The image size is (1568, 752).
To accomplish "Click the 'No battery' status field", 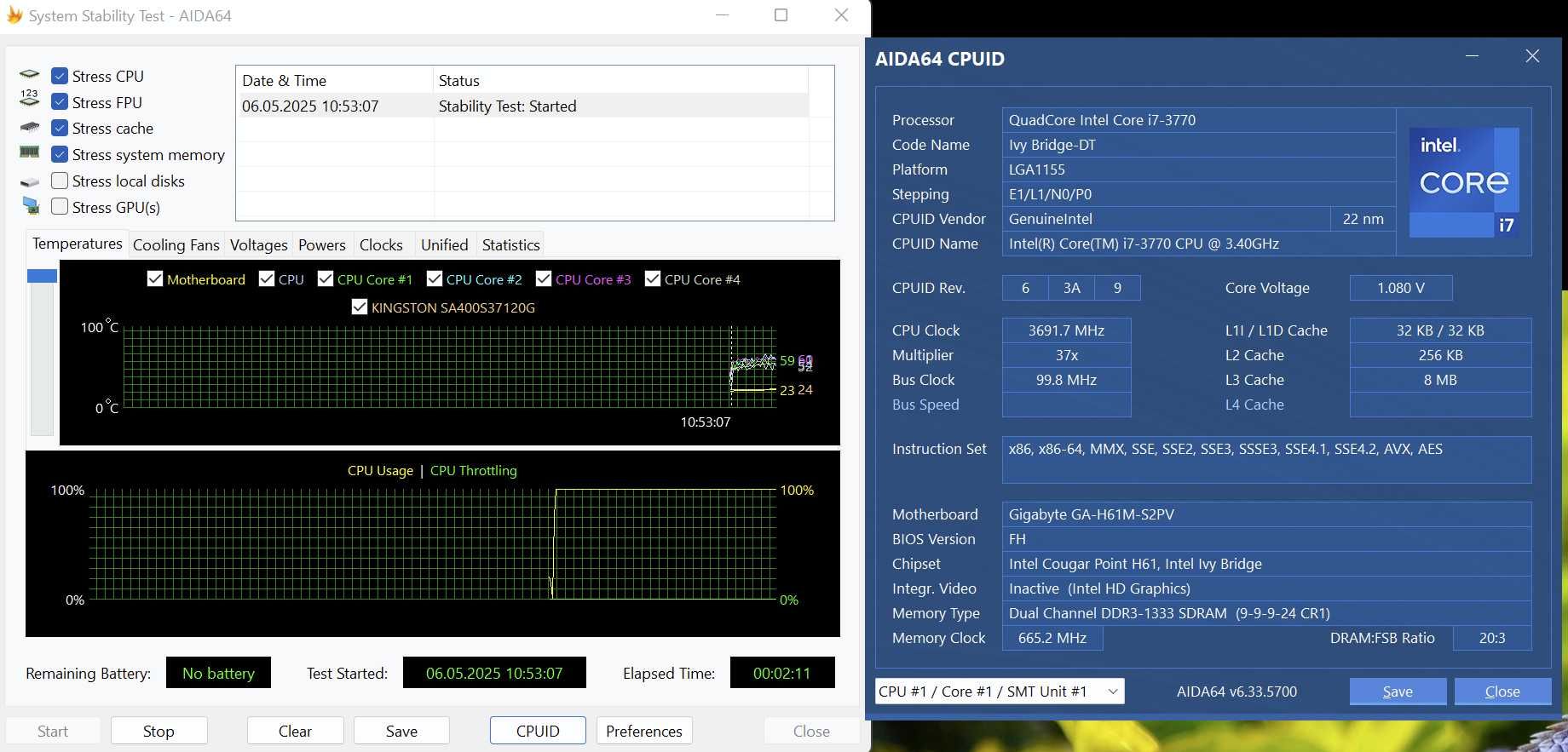I will [x=218, y=673].
